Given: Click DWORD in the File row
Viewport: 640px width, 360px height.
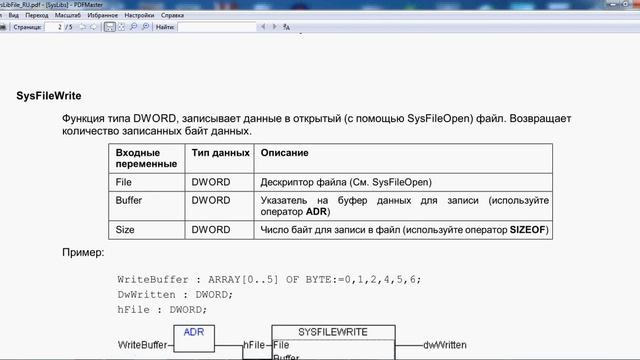Looking at the screenshot, I should point(211,182).
